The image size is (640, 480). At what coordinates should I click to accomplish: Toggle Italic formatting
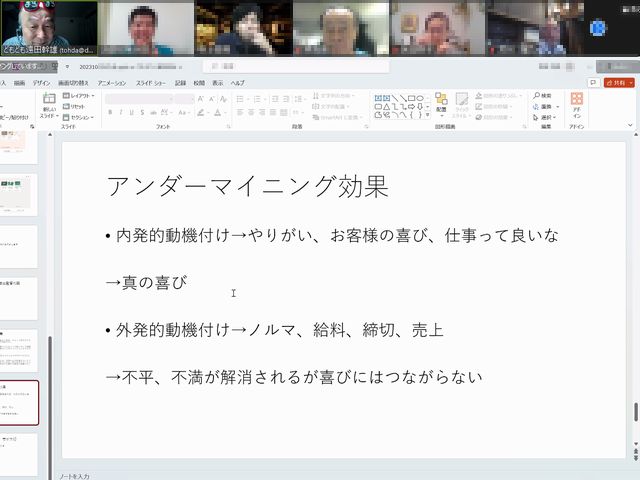tap(121, 112)
